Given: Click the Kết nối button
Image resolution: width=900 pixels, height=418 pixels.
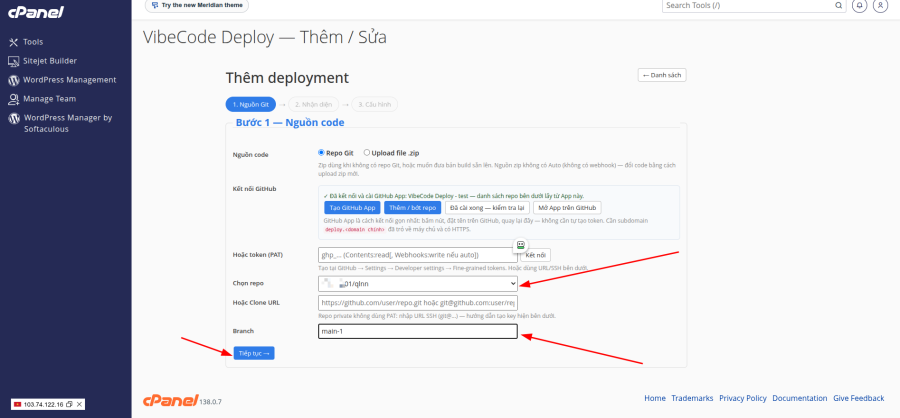Looking at the screenshot, I should [x=536, y=255].
